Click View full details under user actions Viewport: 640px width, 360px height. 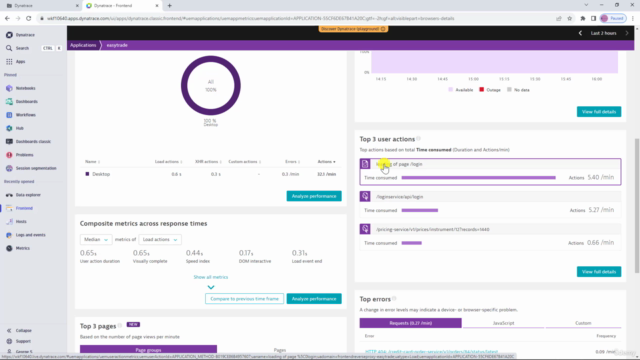coord(599,272)
